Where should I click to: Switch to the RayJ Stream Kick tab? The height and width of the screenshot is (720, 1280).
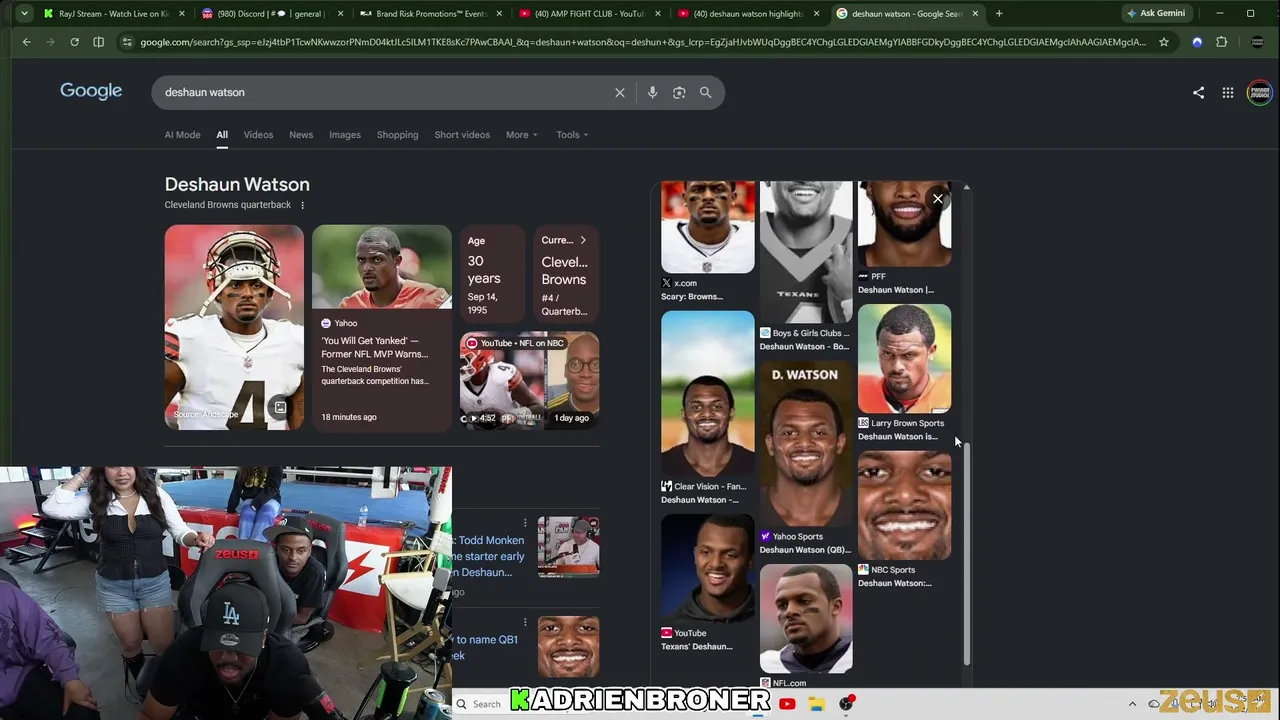coord(115,14)
